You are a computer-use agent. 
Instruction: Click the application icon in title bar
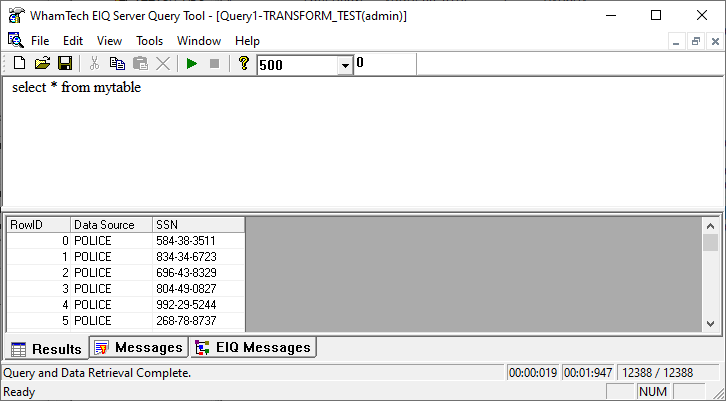point(16,16)
